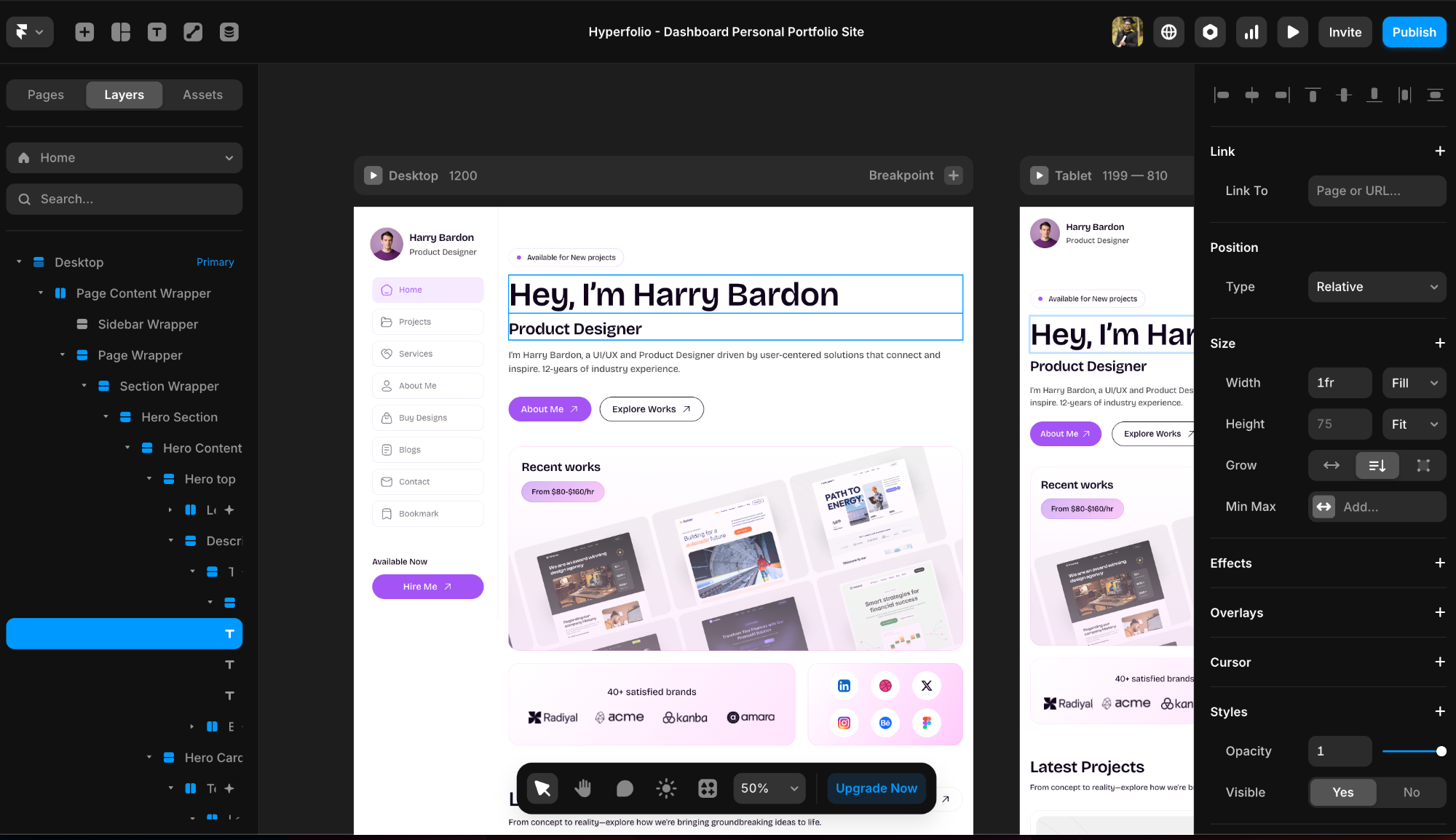Set Visible to Yes

pos(1342,793)
